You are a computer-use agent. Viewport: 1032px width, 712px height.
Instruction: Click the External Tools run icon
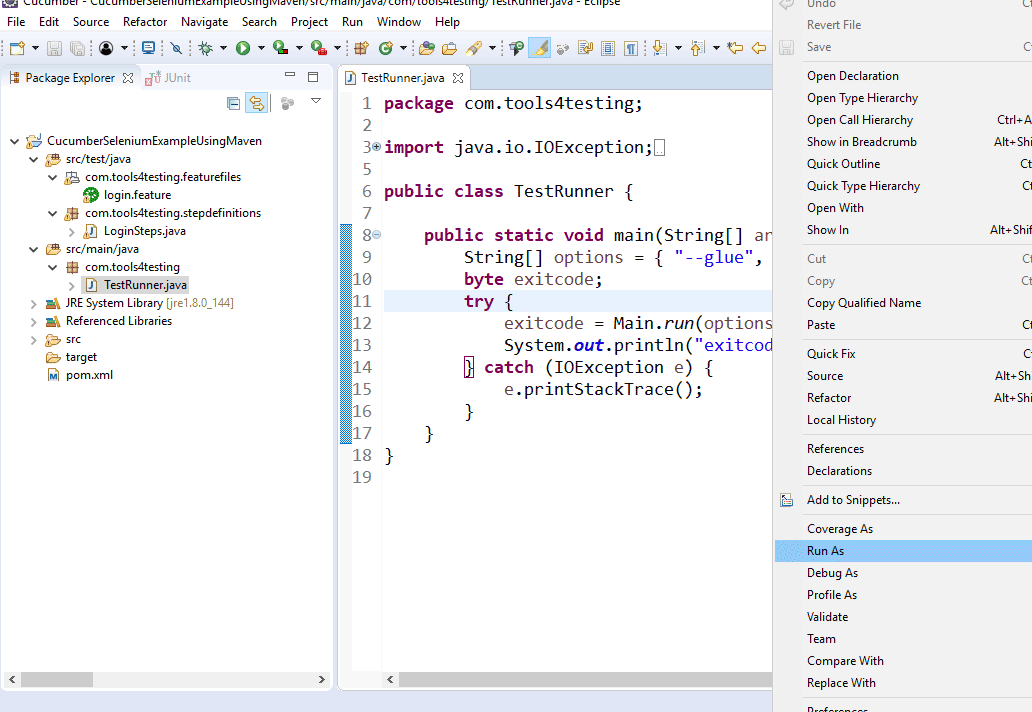pyautogui.click(x=319, y=48)
